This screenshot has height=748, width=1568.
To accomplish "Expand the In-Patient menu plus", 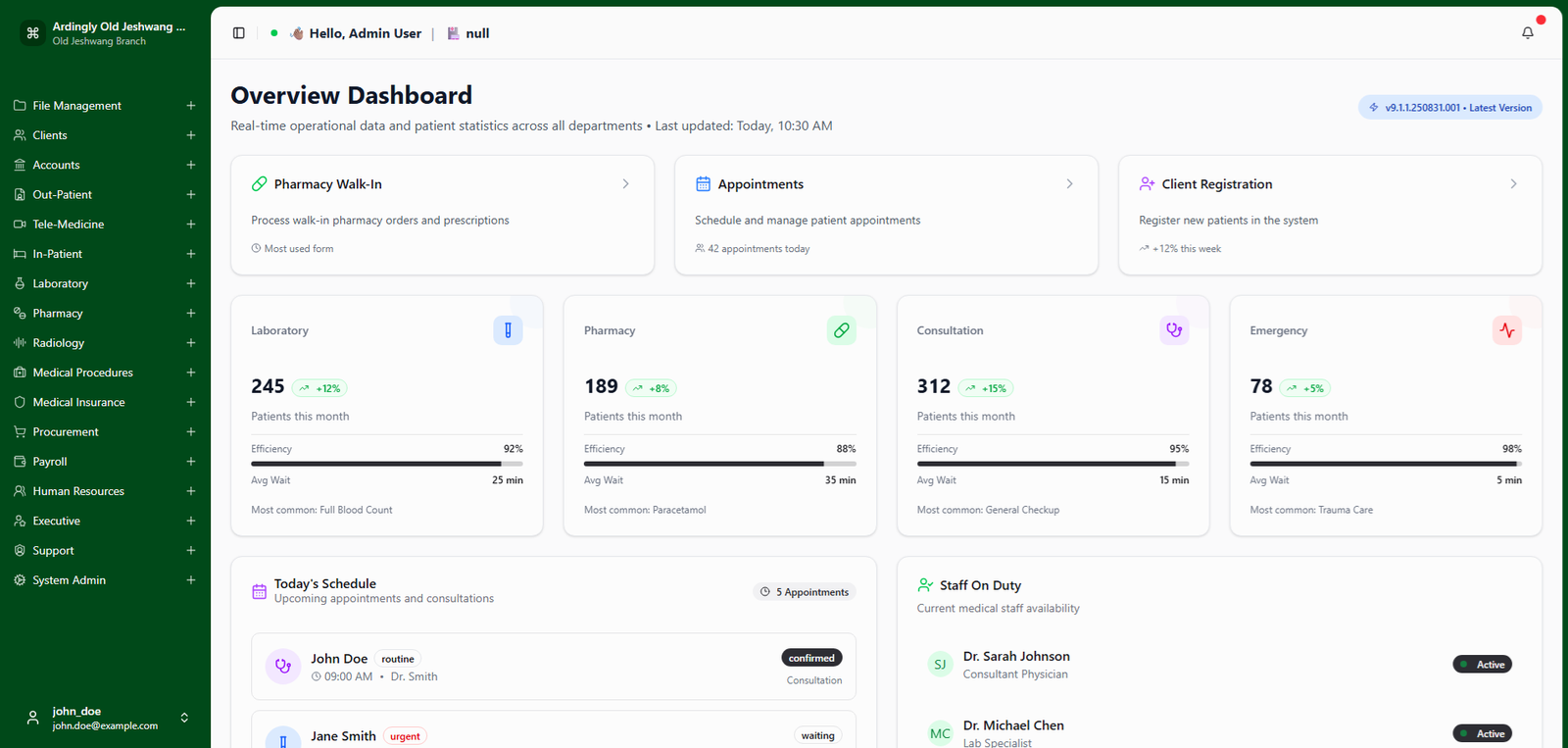I will (191, 254).
